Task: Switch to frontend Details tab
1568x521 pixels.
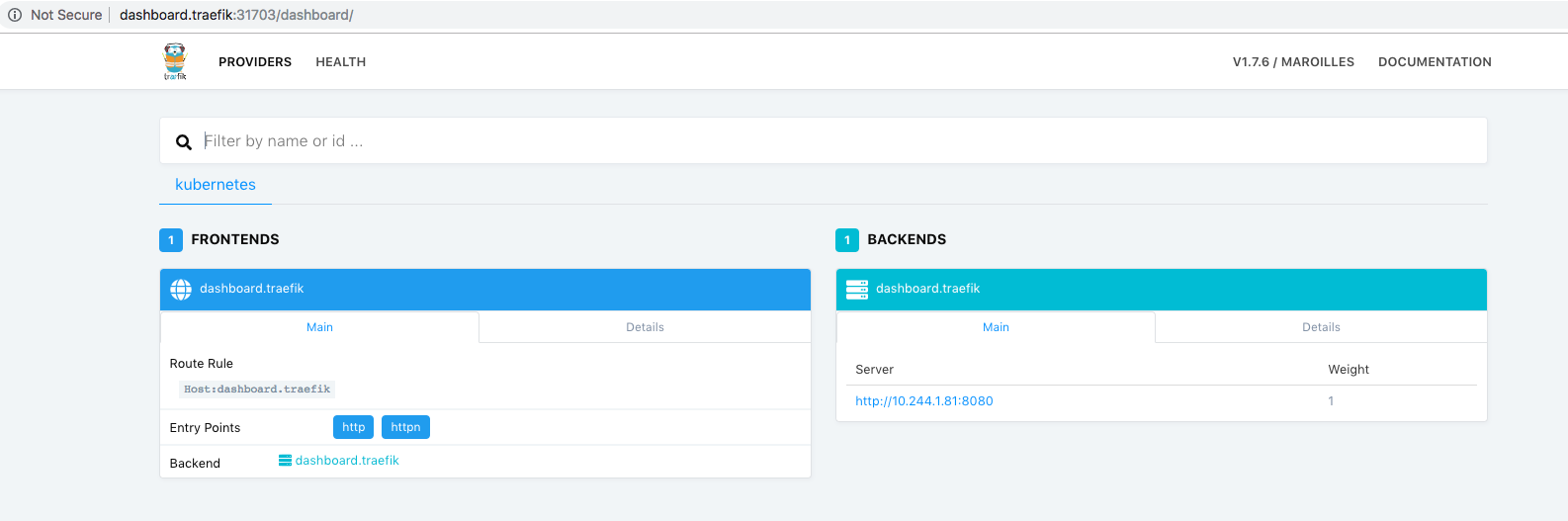Action: [x=645, y=327]
